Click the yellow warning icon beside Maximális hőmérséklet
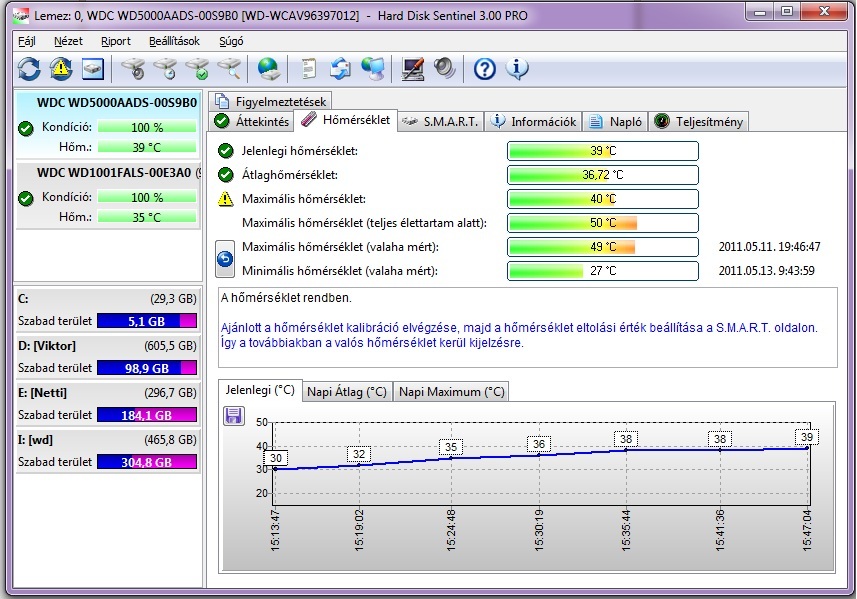The width and height of the screenshot is (857, 599). point(226,199)
